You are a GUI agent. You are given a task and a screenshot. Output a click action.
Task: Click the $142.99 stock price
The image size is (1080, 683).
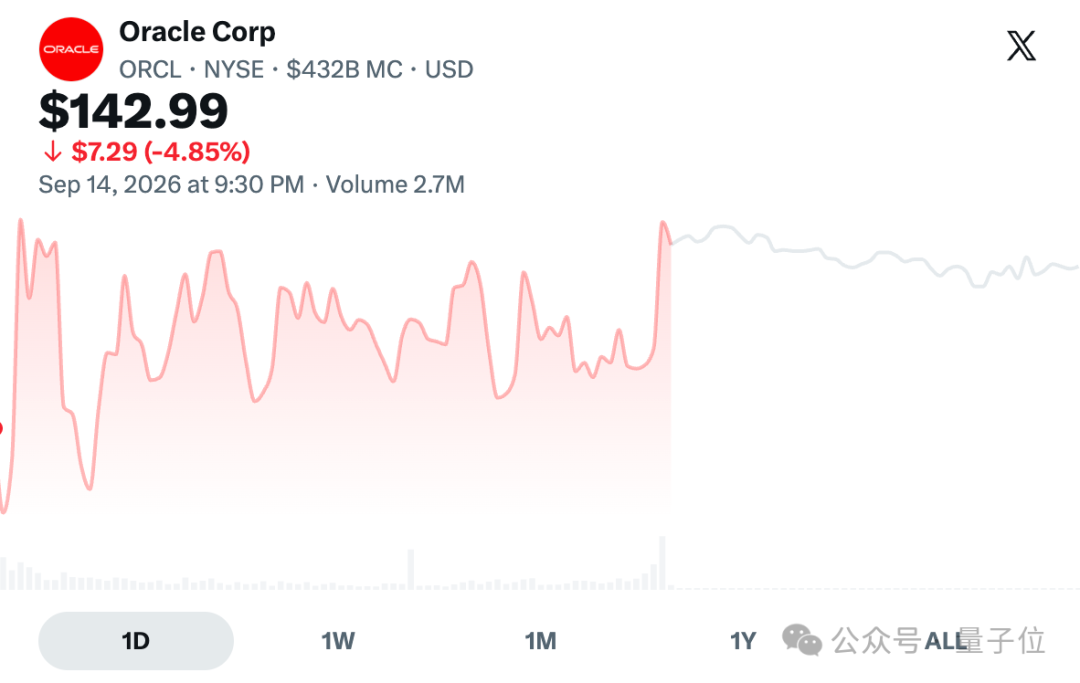click(133, 111)
